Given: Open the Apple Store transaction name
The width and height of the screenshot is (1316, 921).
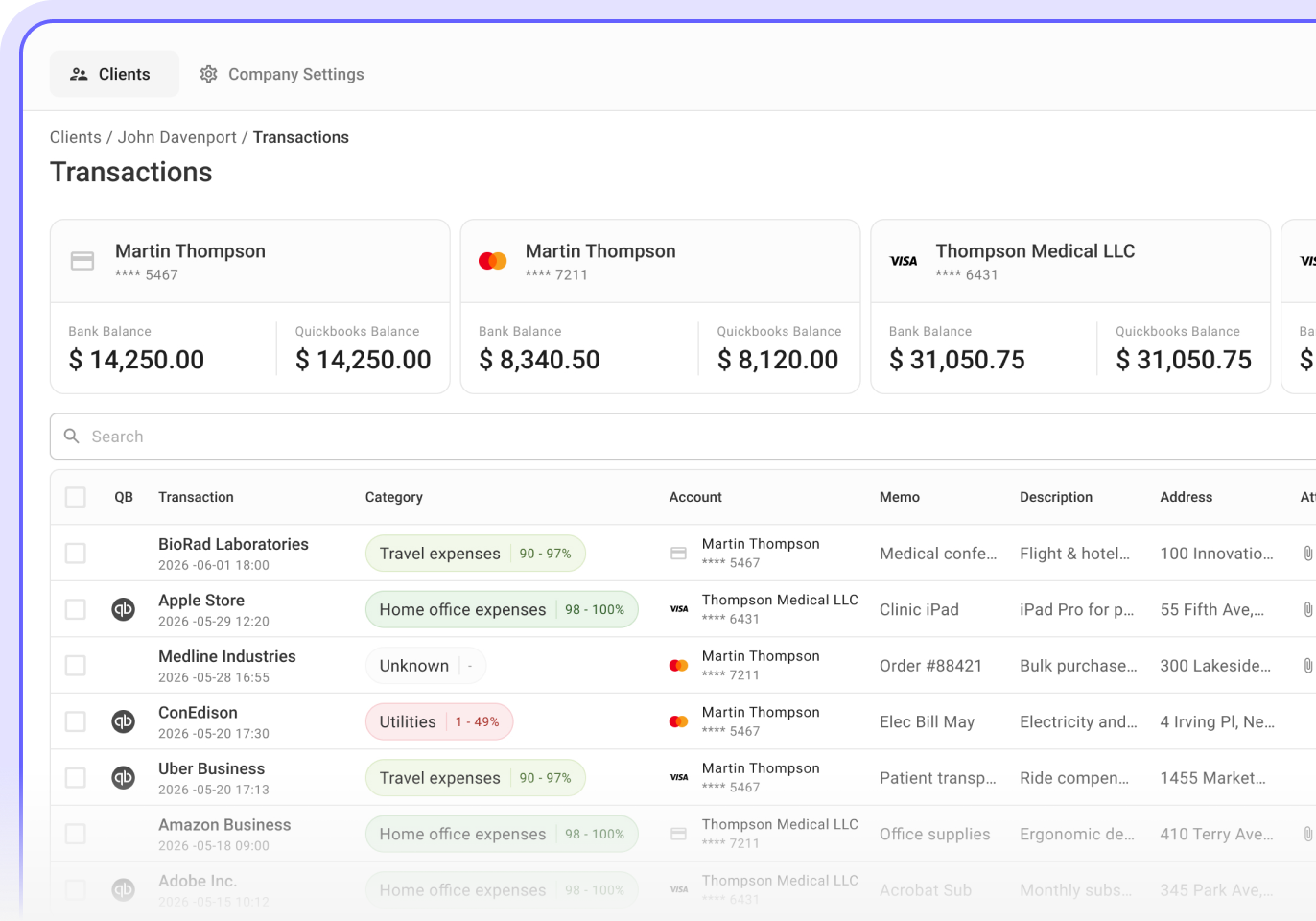Looking at the screenshot, I should [x=201, y=601].
